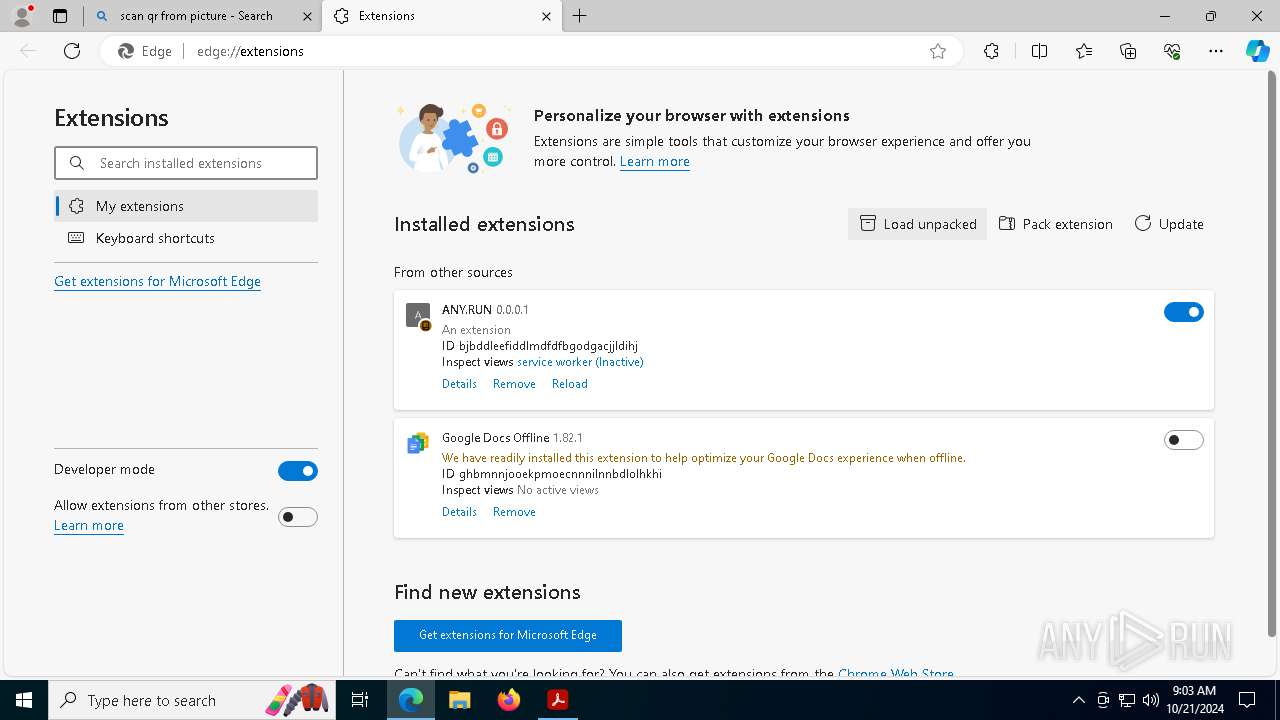Focus Search installed extensions field
Screen dimensions: 1280x720
186,163
